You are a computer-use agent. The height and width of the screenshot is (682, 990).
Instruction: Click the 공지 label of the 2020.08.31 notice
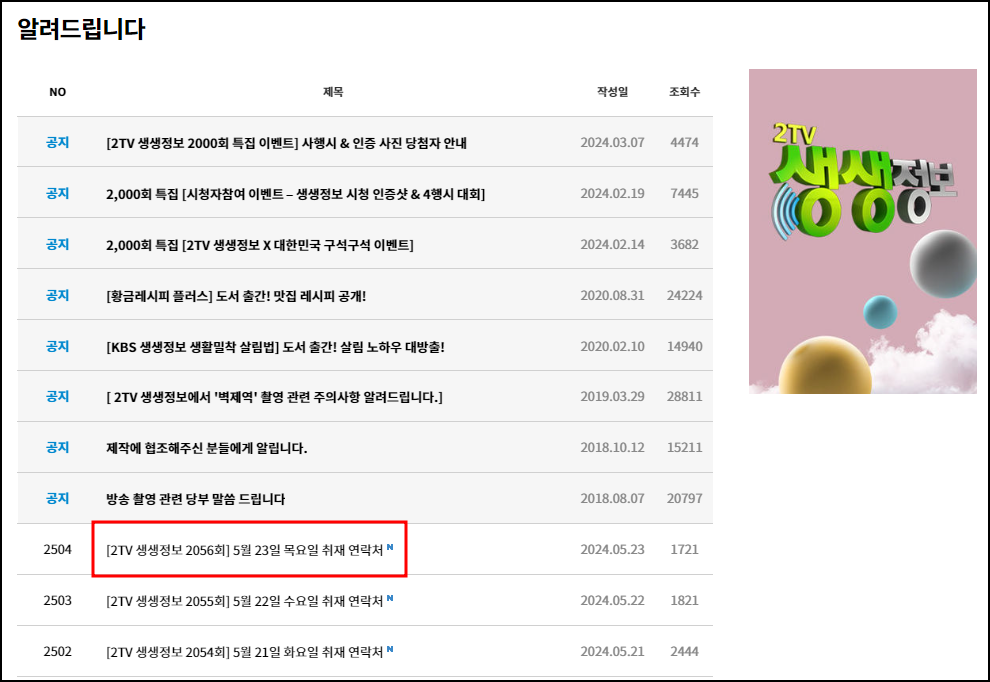[57, 296]
